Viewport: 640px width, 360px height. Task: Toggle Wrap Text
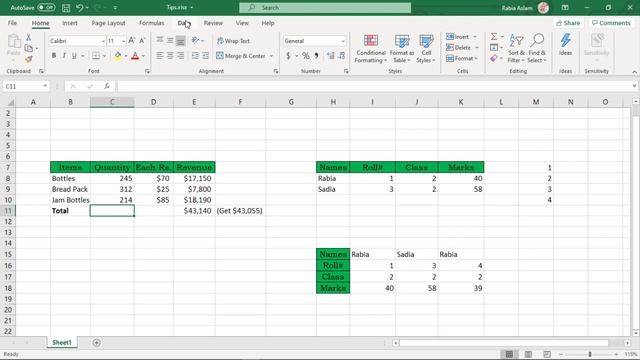pyautogui.click(x=233, y=41)
